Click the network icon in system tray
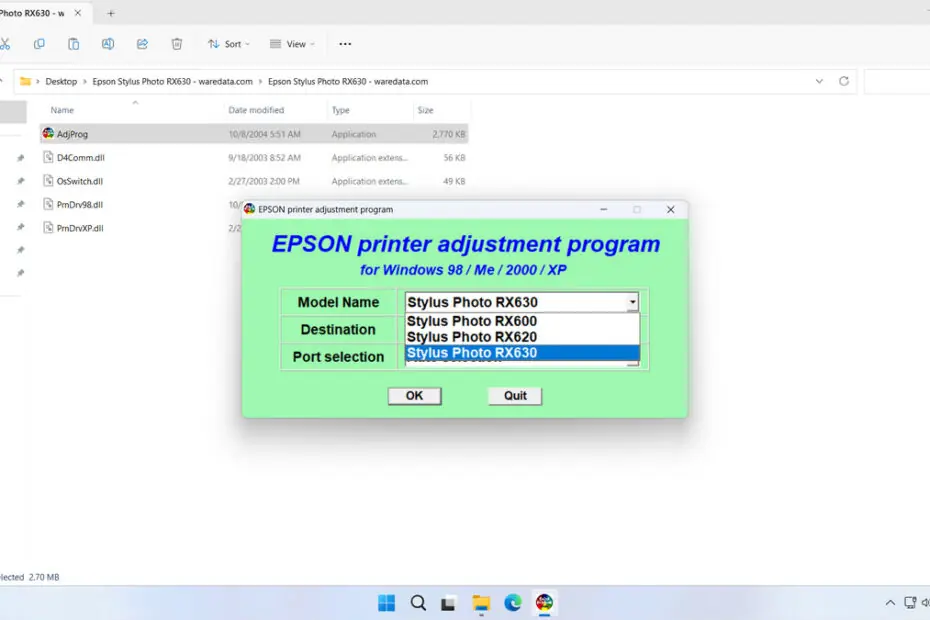 (910, 603)
